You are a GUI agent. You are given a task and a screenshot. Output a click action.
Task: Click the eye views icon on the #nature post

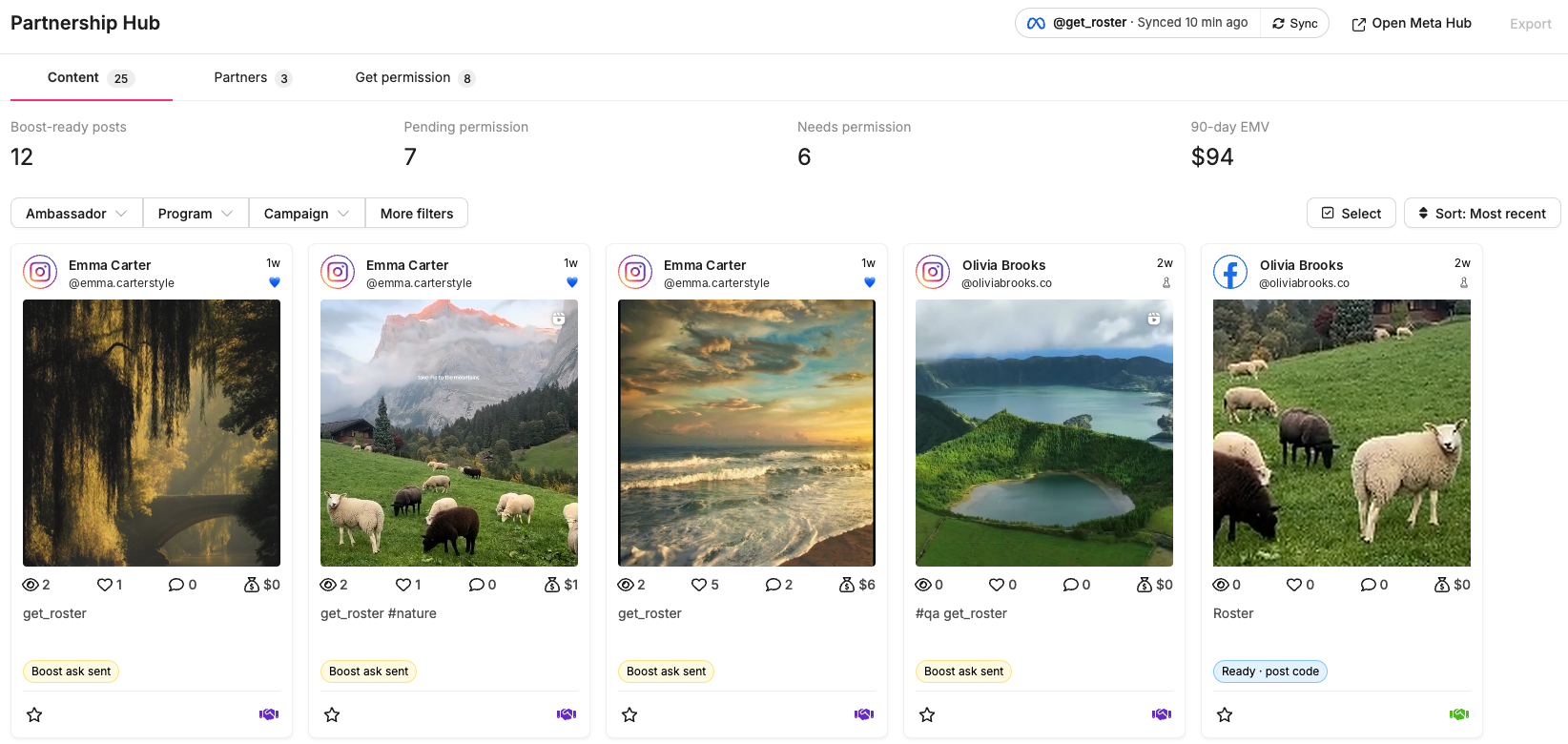(x=328, y=585)
